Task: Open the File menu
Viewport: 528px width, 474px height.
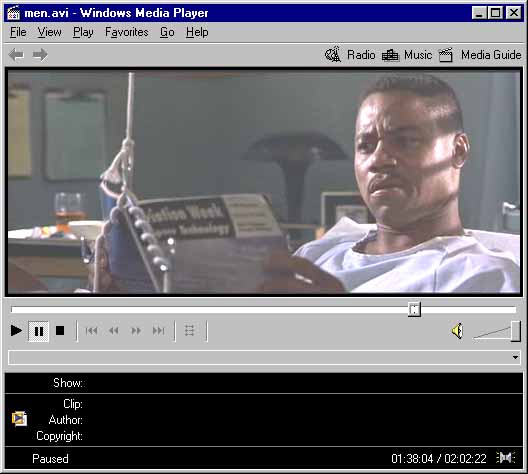Action: pos(18,32)
